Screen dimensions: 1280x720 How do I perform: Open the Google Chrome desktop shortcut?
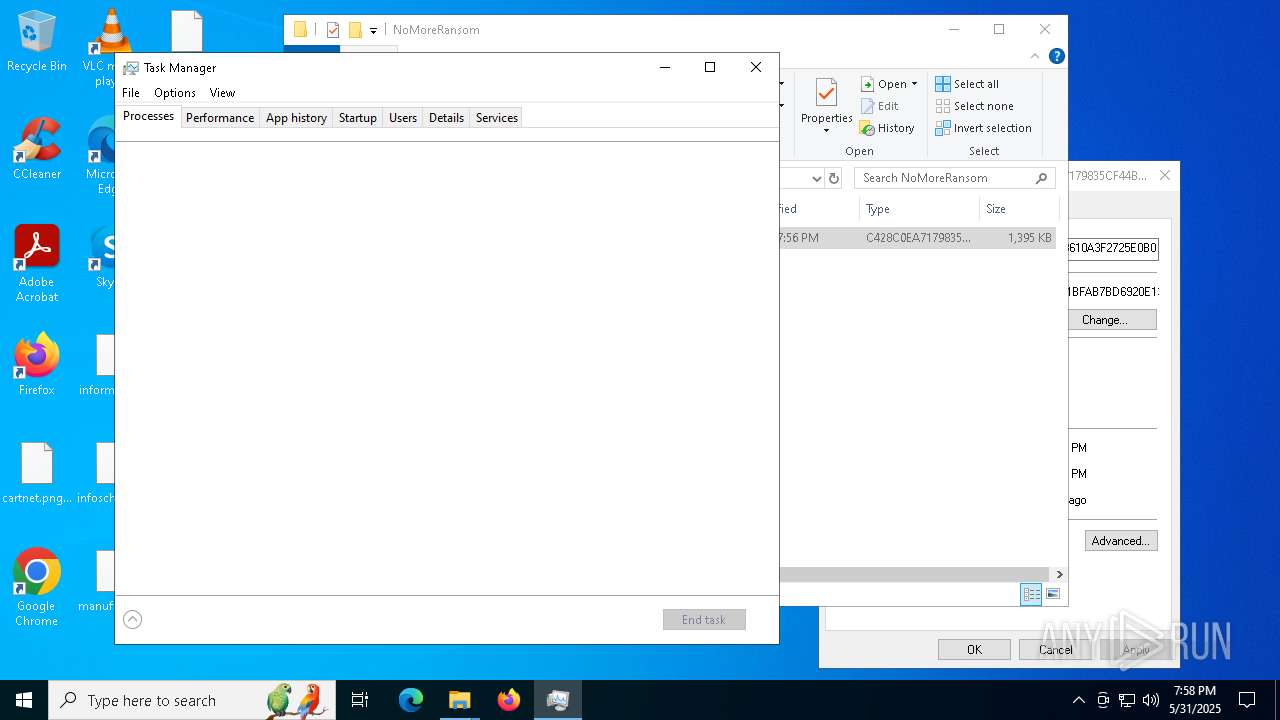pos(37,588)
